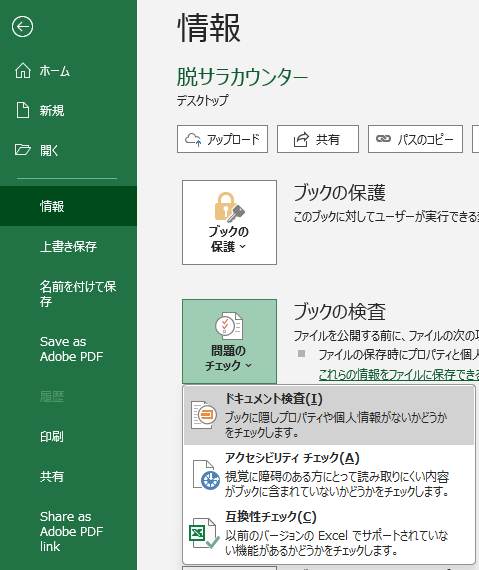Open the ホーム menu item
The height and width of the screenshot is (570, 479).
pyautogui.click(x=68, y=71)
